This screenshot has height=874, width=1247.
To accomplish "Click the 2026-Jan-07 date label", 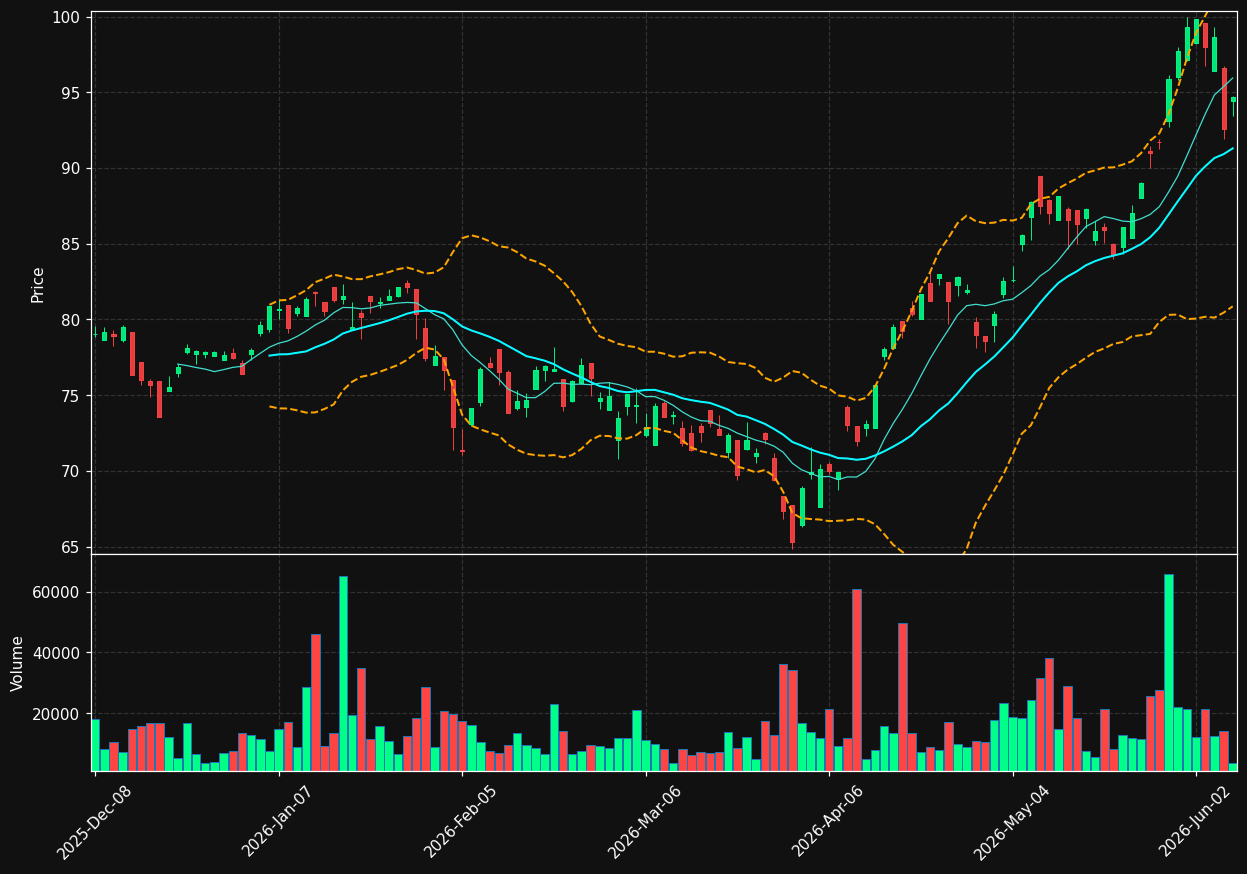I will coord(278,822).
